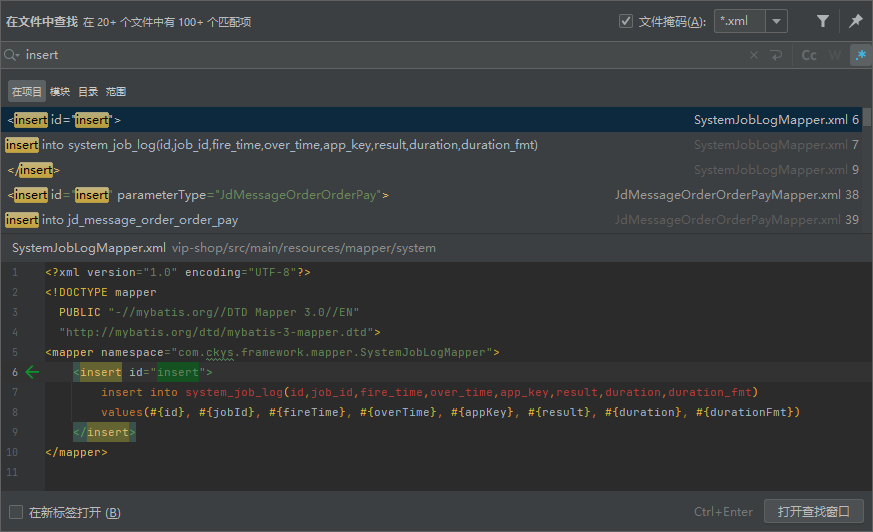The height and width of the screenshot is (532, 873).
Task: Click the mapper namespace line in preview
Action: (x=272, y=352)
